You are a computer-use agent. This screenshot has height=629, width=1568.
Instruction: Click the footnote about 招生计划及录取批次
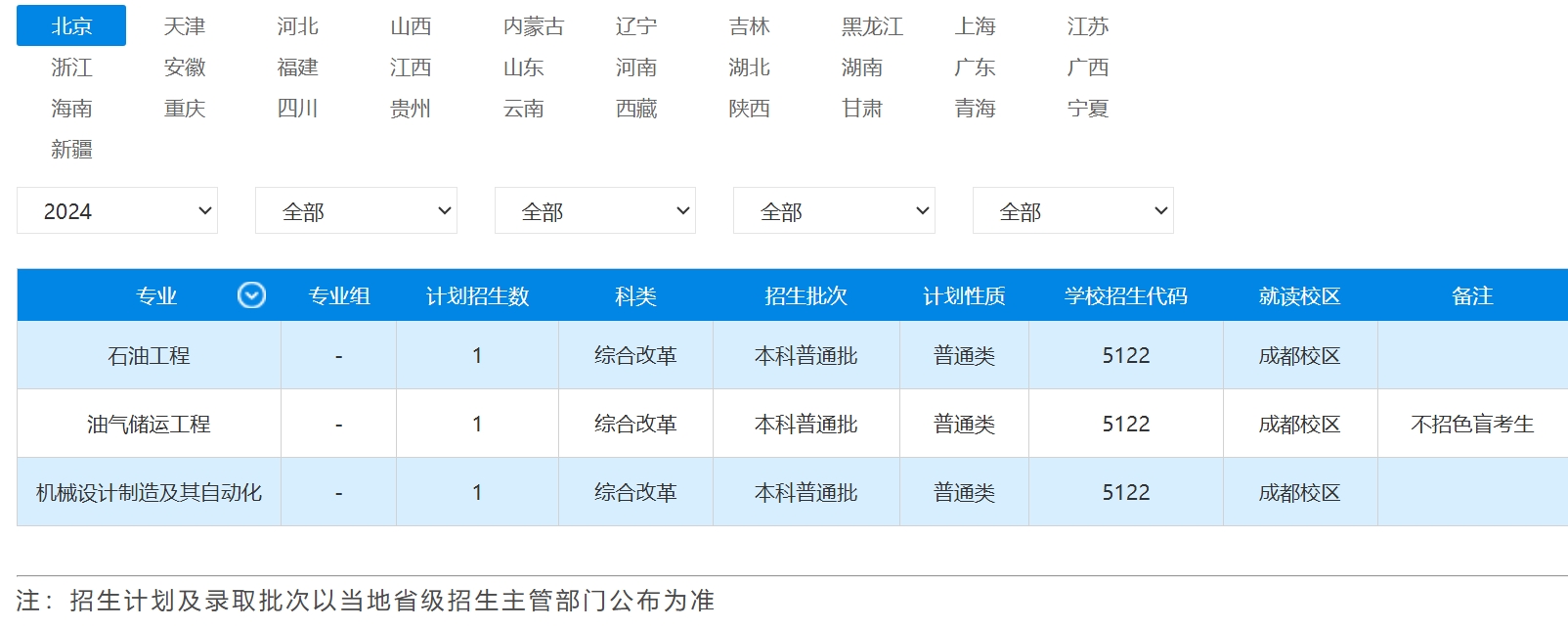tap(366, 600)
